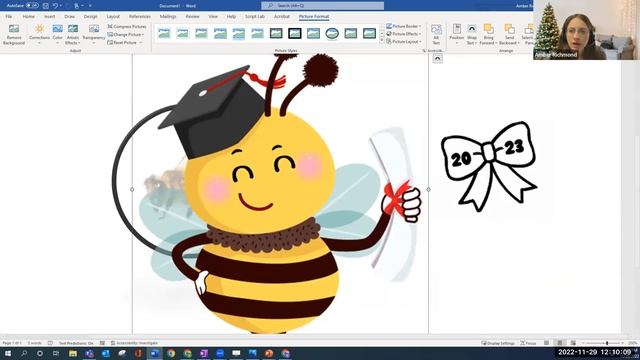Open Task View from taskbar

56,353
